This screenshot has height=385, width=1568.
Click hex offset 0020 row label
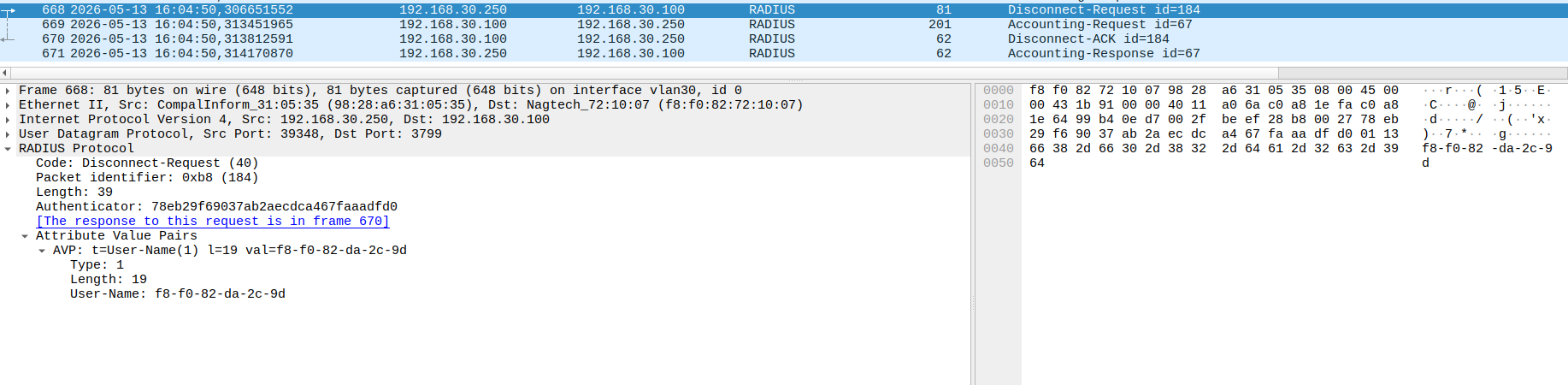999,119
